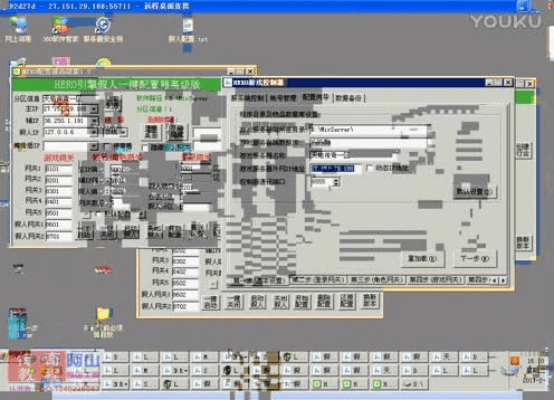Open the dropdown below the 假人IP row
This screenshot has height=400, width=554.
[x=93, y=146]
